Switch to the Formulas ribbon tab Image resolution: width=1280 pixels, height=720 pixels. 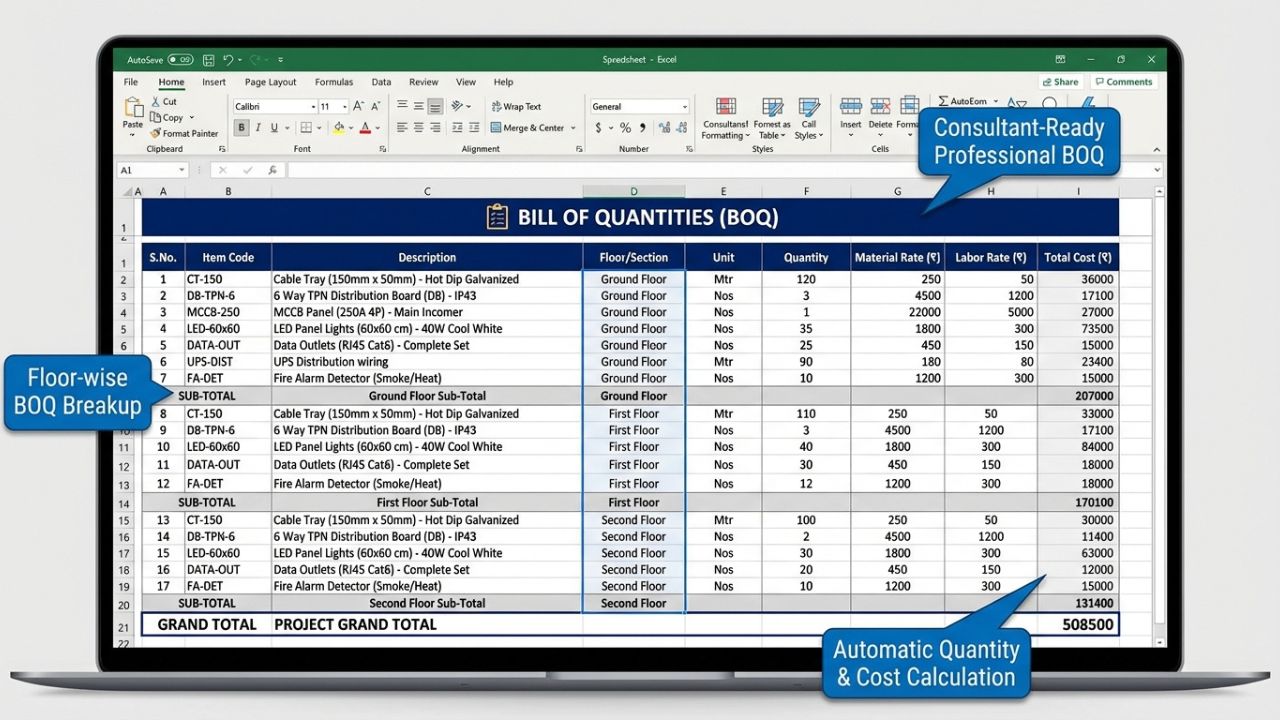coord(334,82)
